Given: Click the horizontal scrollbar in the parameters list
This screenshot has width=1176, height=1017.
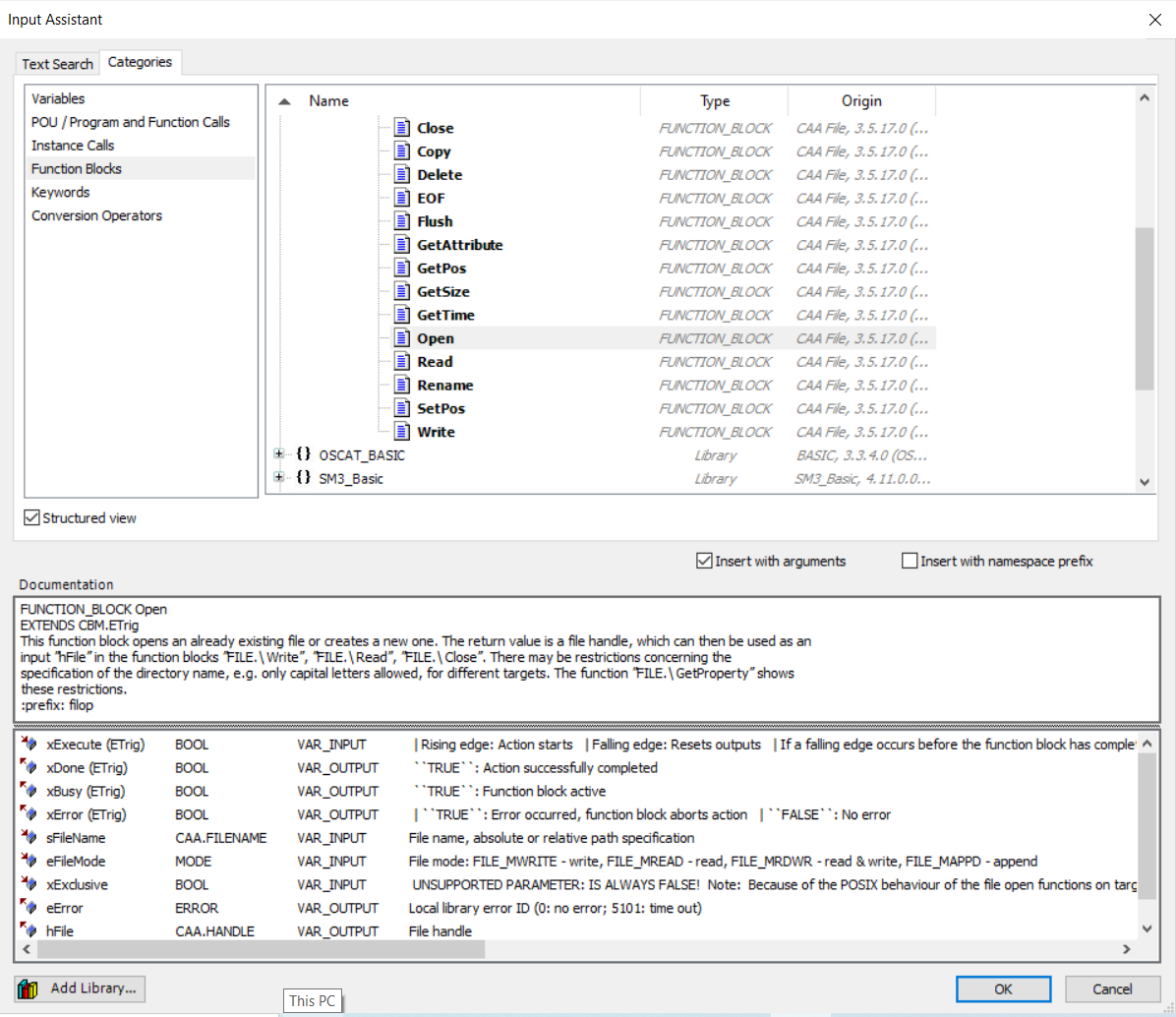Looking at the screenshot, I should [x=580, y=949].
